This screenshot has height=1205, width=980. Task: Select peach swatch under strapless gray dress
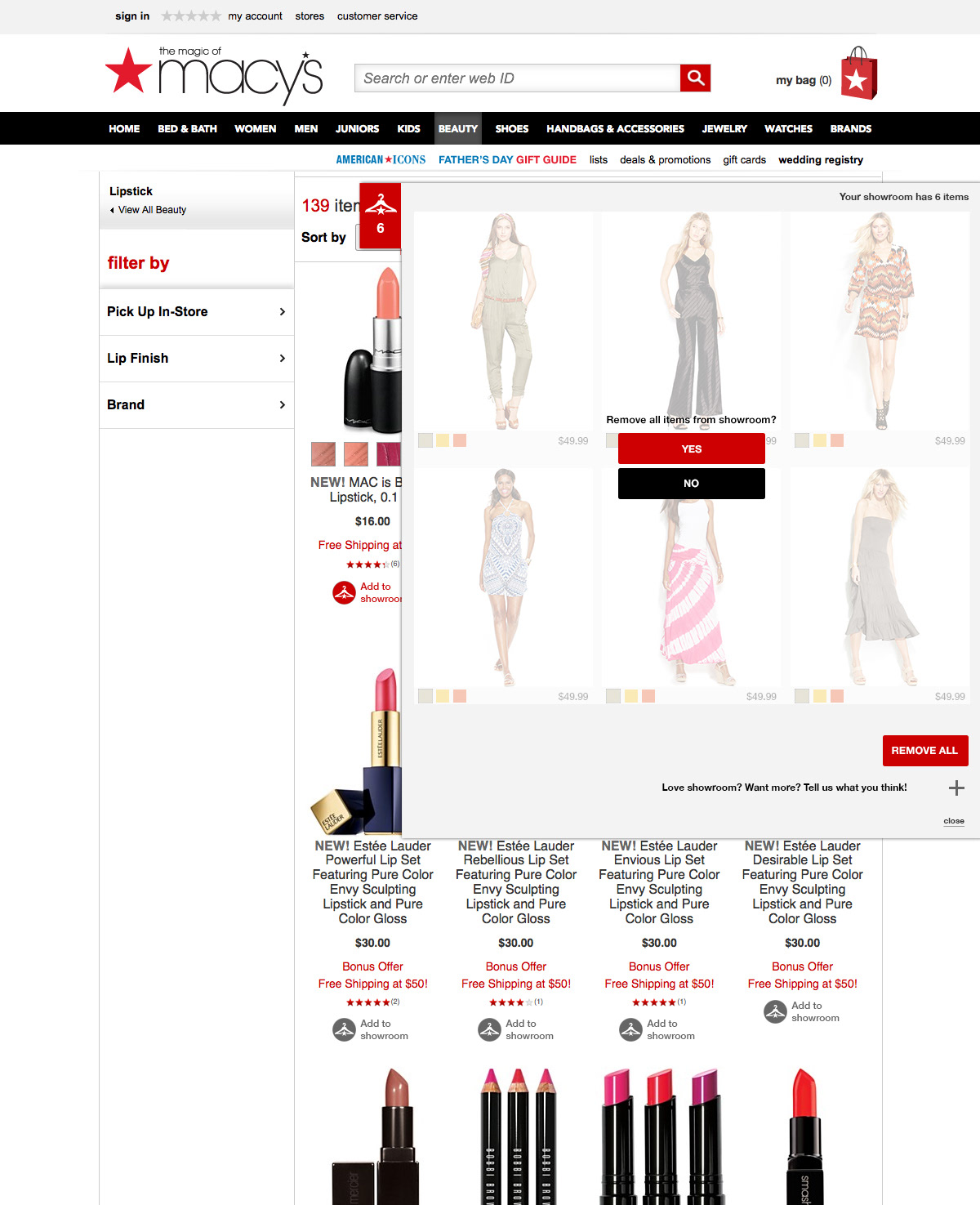(x=837, y=696)
